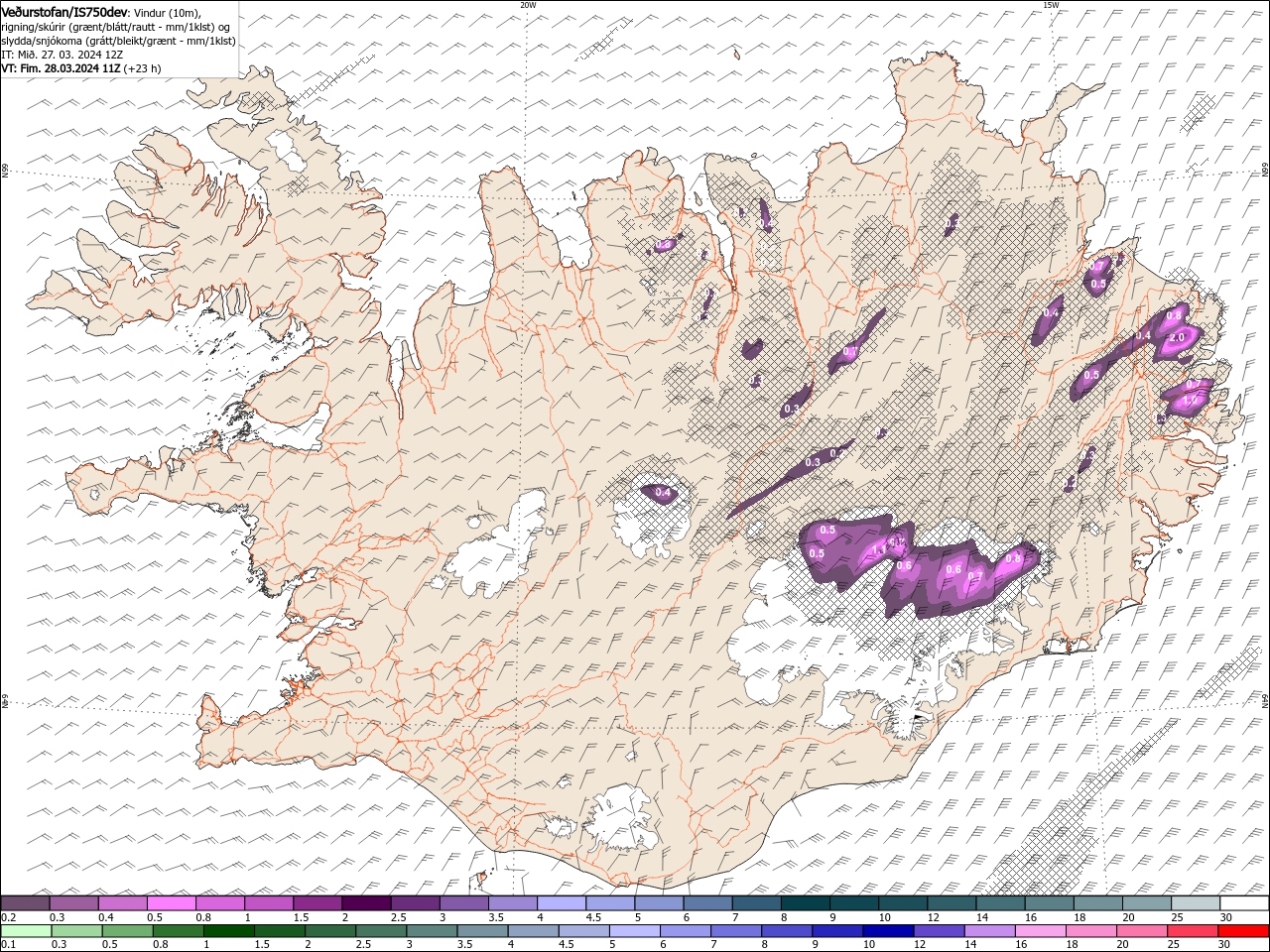Viewport: 1270px width, 952px height.
Task: Click the 'slydda/snjókoma' legend description line
Action: 118,41
